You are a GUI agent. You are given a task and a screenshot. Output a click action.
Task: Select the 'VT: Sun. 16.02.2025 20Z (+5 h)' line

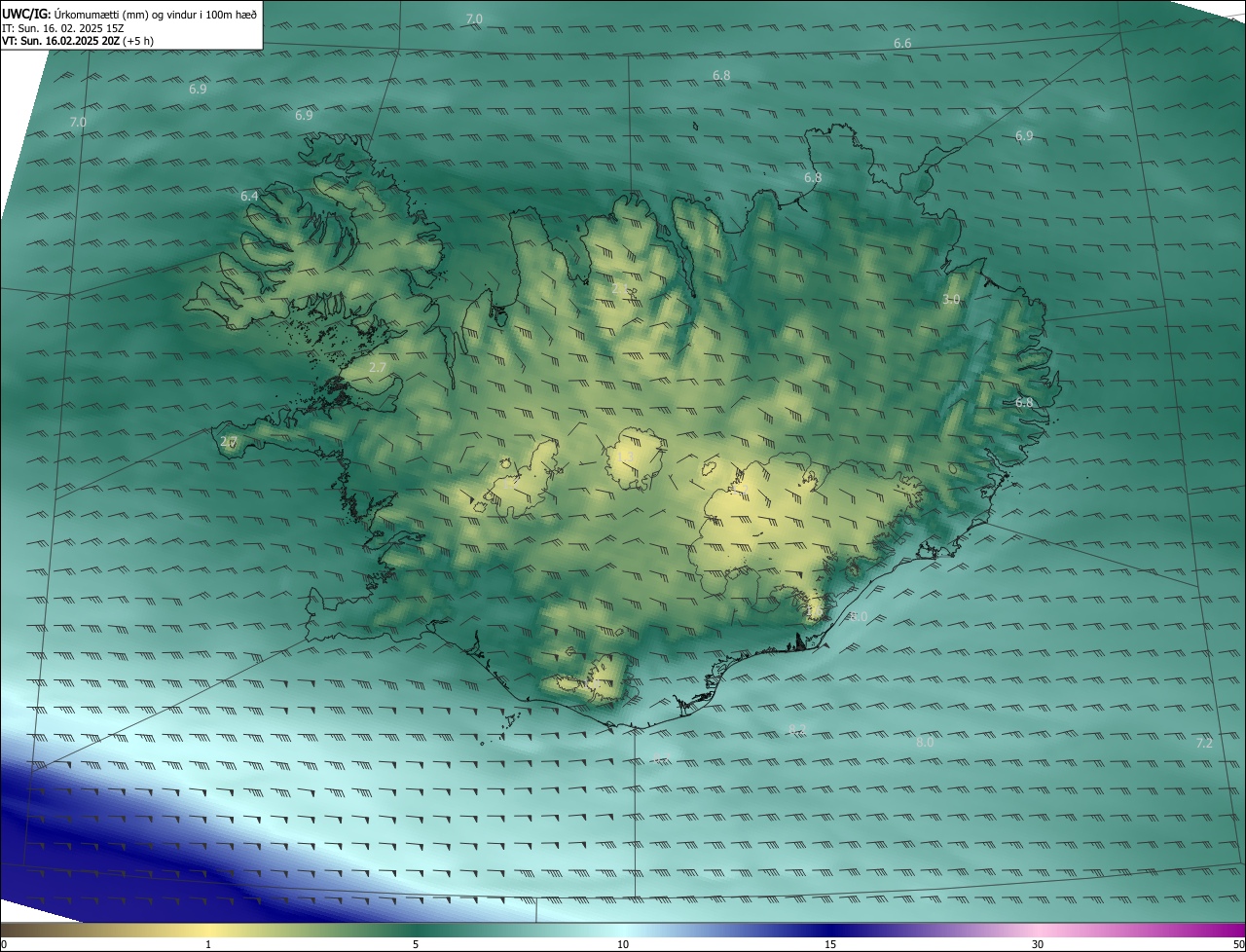78,41
